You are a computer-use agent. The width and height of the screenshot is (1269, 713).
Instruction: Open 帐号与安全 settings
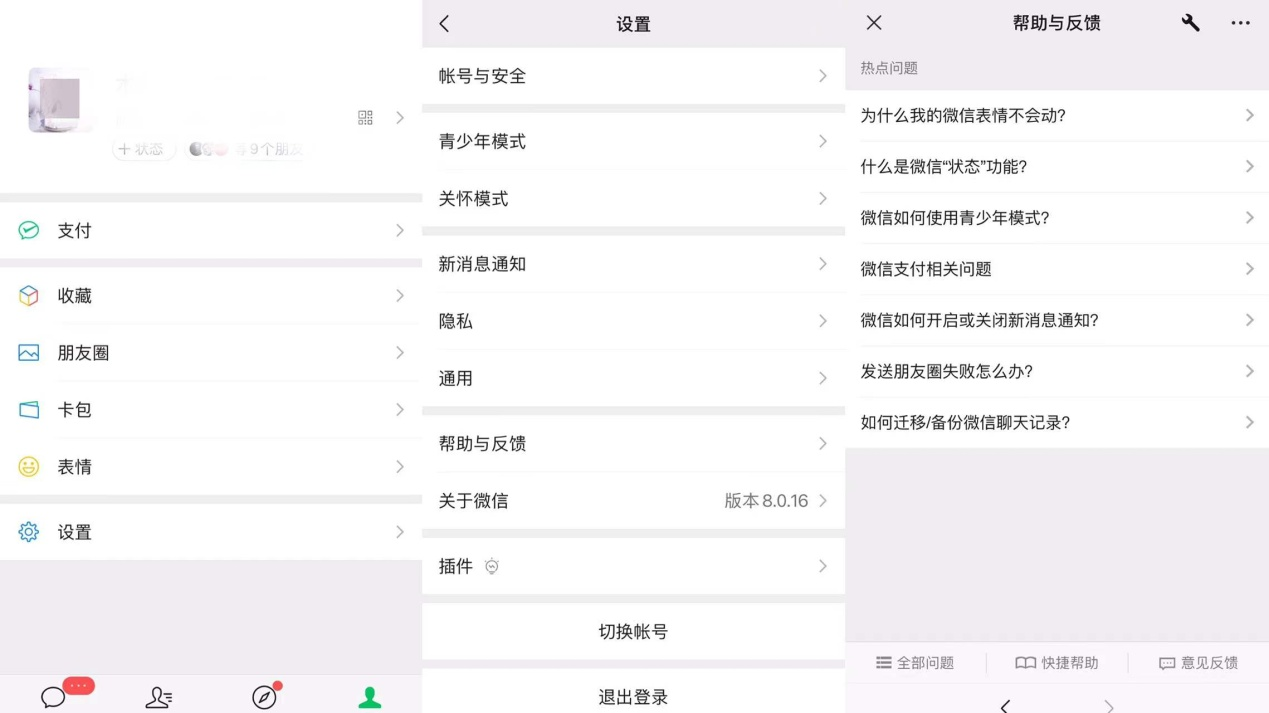pos(634,76)
